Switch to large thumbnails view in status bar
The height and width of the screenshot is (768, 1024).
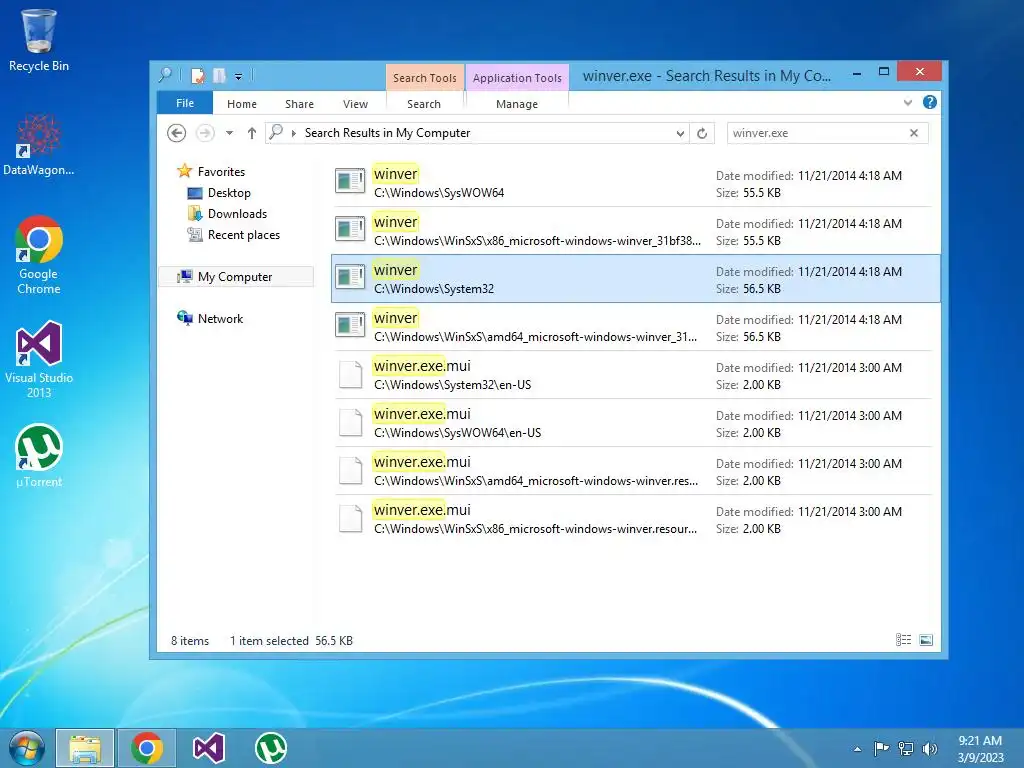pos(926,640)
